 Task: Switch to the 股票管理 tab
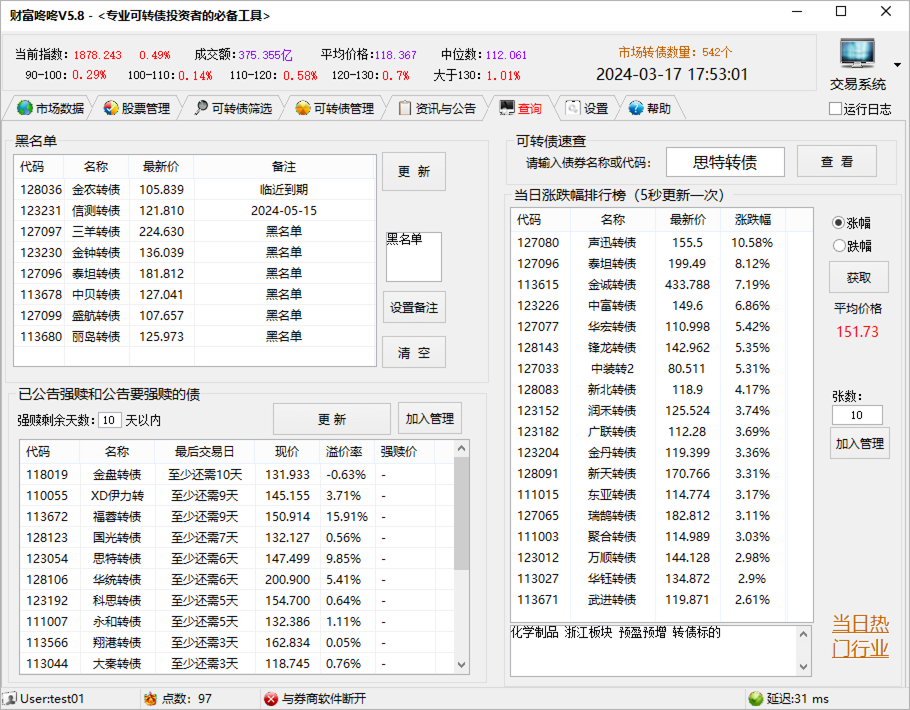click(x=138, y=108)
